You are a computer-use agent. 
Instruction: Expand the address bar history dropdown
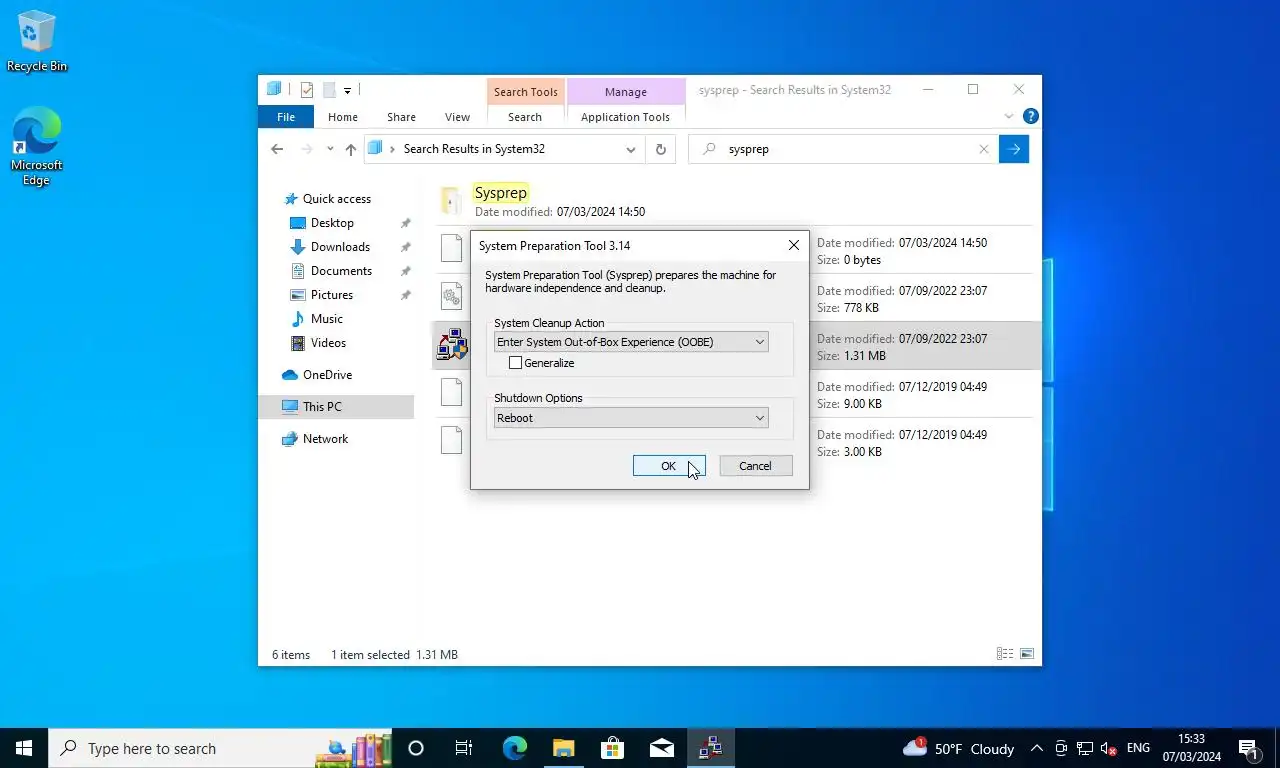[x=631, y=149]
